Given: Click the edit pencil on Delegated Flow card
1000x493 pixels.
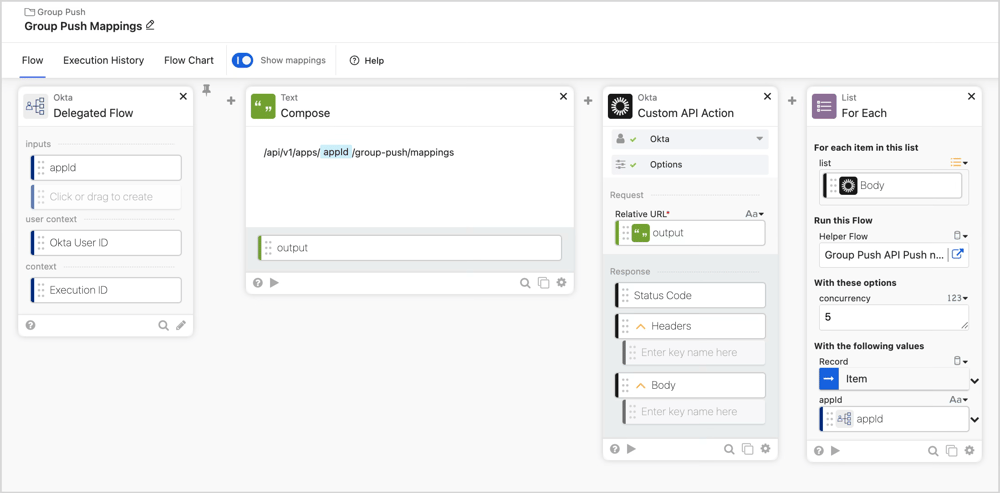Looking at the screenshot, I should point(181,325).
